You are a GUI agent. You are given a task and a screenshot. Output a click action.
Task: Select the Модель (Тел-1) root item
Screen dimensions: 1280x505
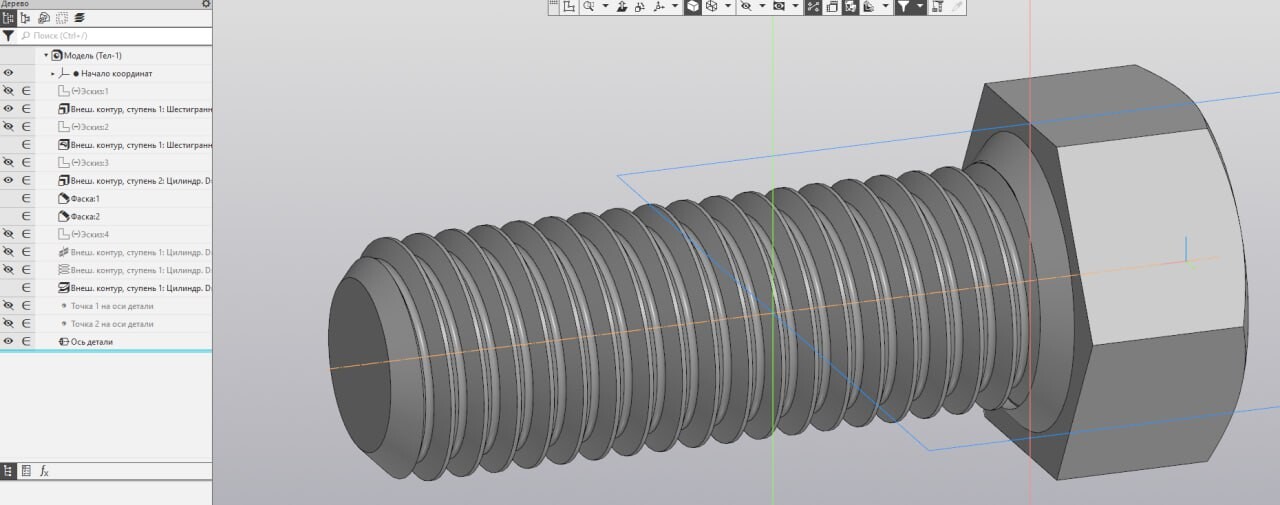tap(93, 55)
